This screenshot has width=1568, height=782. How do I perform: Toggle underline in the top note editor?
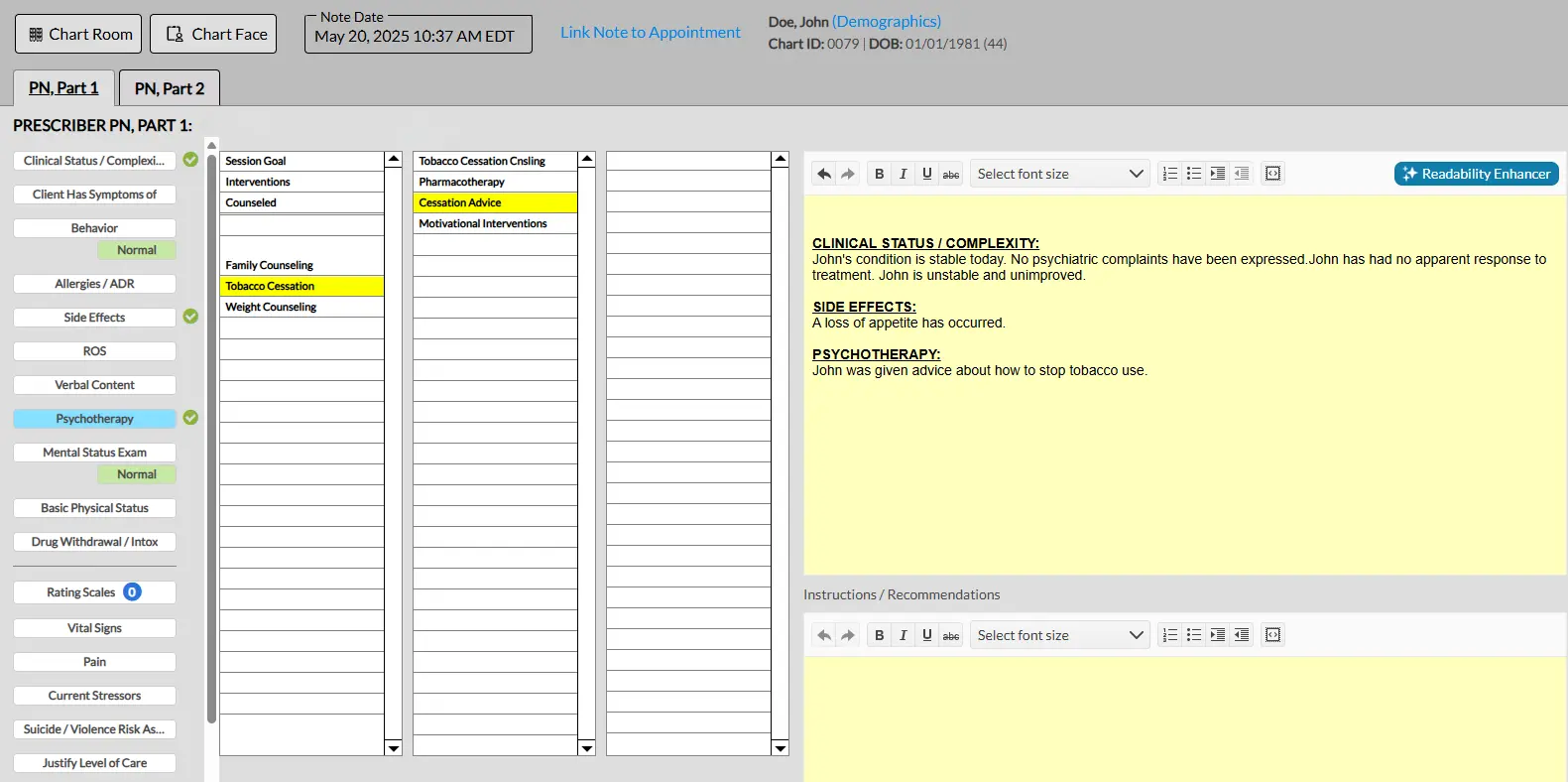927,174
